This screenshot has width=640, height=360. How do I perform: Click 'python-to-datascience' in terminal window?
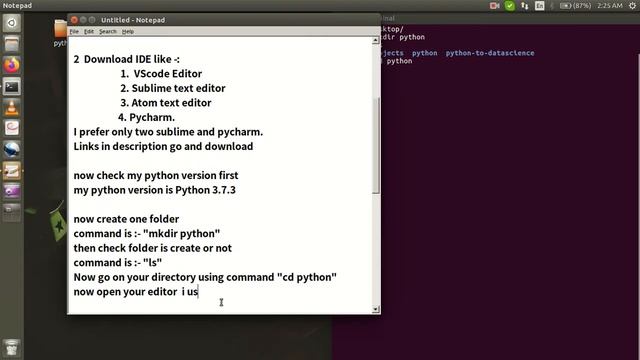(x=490, y=53)
